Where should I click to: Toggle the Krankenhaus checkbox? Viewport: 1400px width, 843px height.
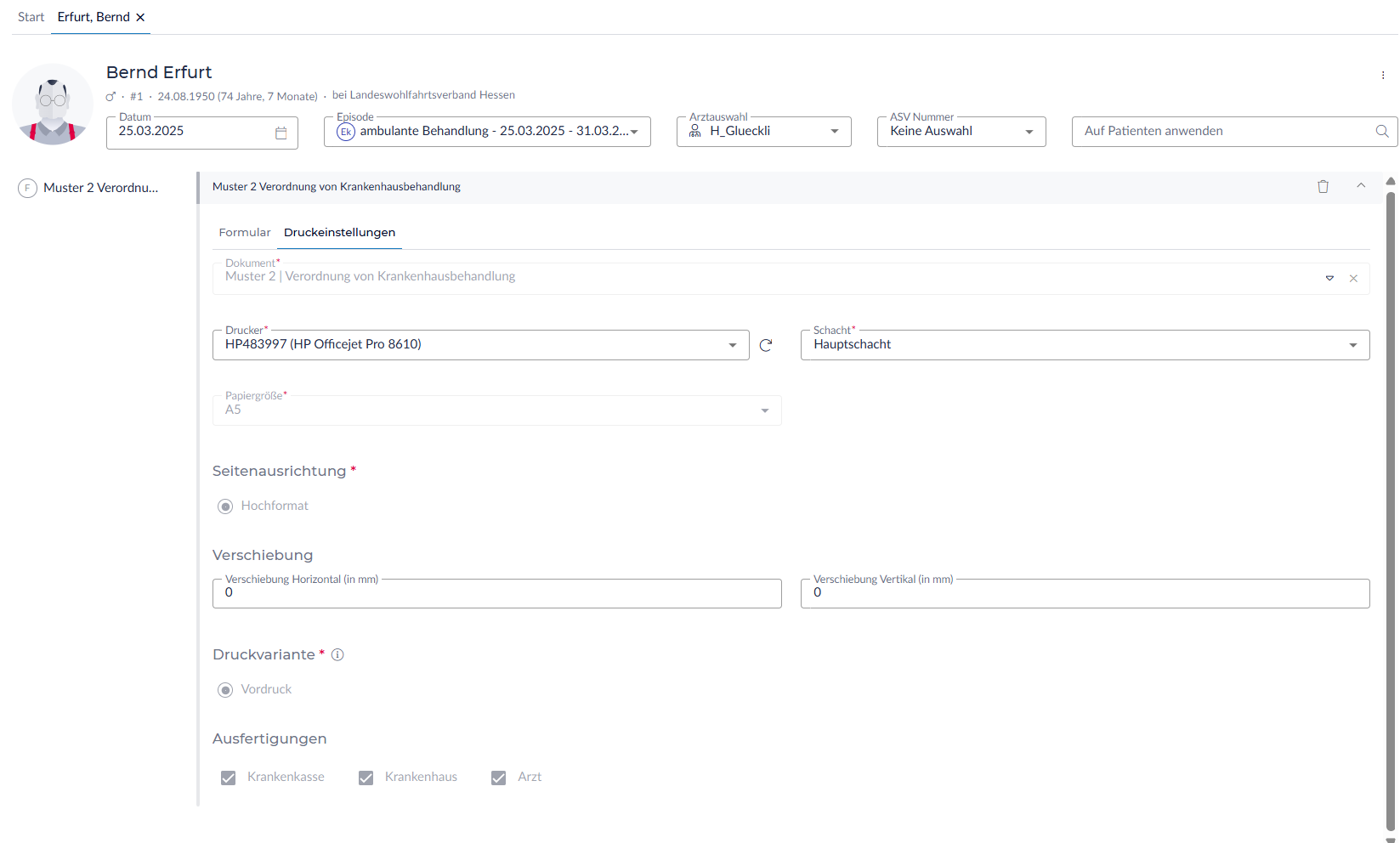[x=366, y=778]
